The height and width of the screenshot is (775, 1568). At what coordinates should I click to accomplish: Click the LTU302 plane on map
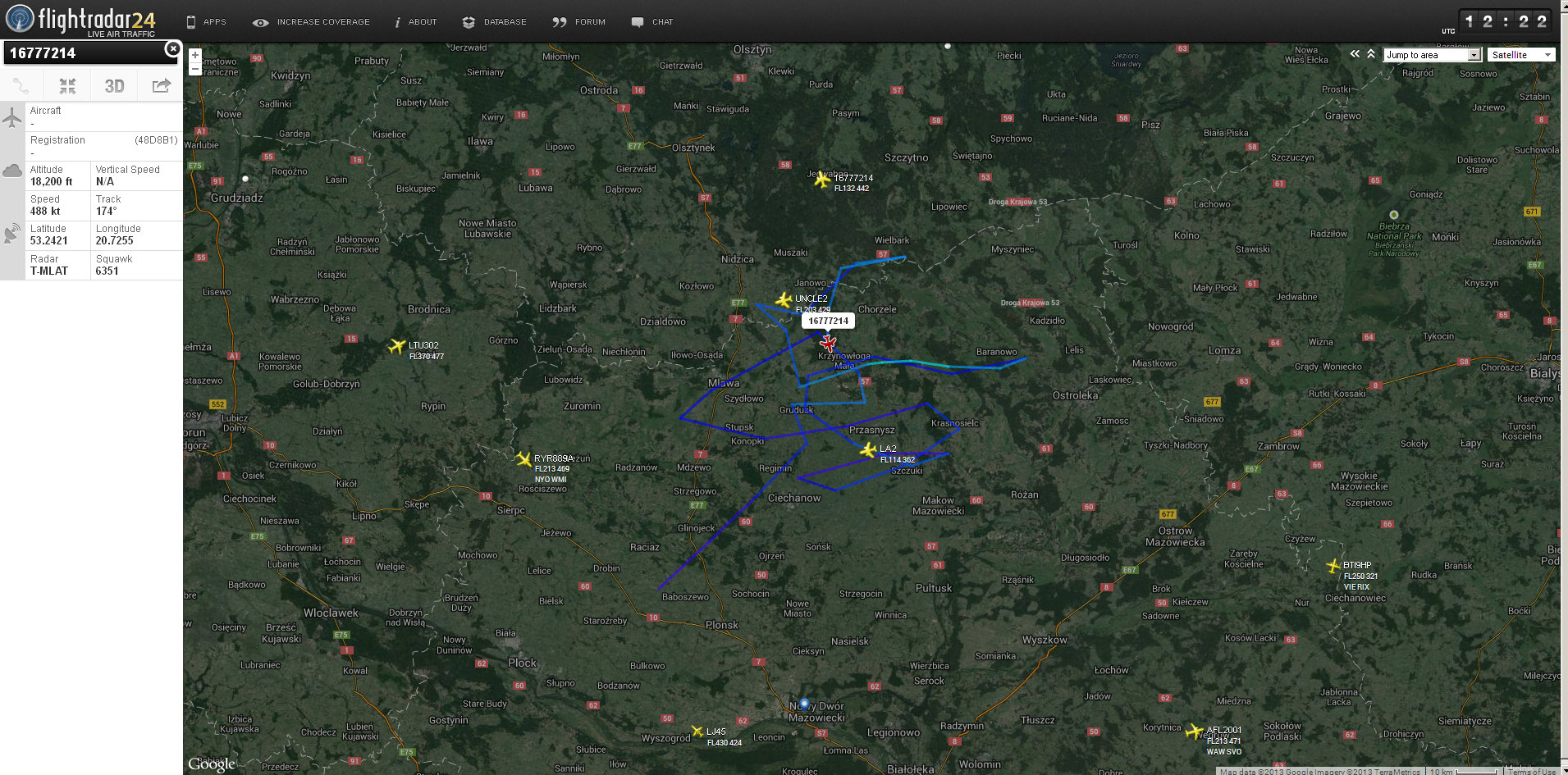397,346
